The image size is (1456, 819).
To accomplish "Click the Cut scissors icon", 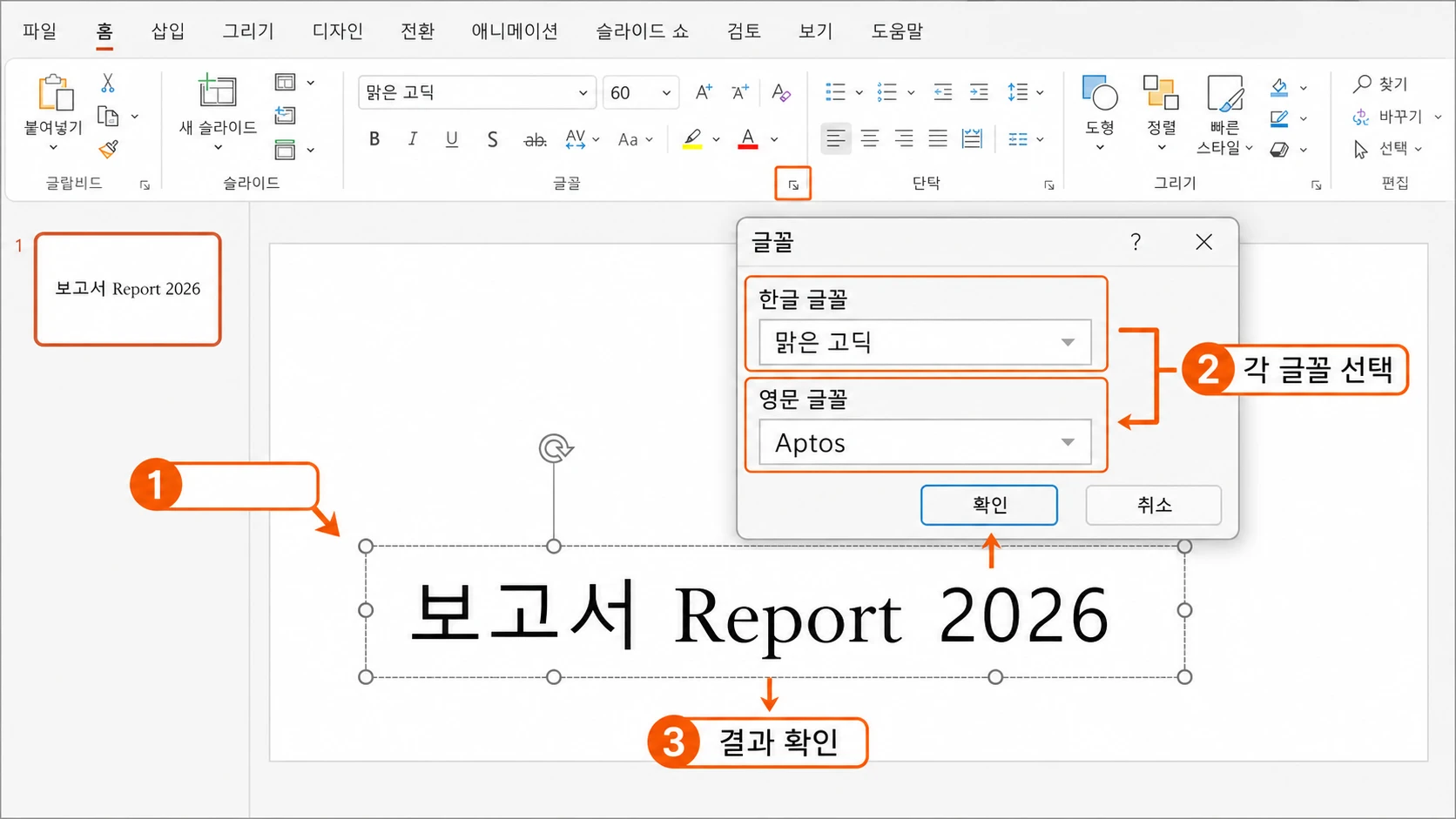I will click(x=107, y=84).
